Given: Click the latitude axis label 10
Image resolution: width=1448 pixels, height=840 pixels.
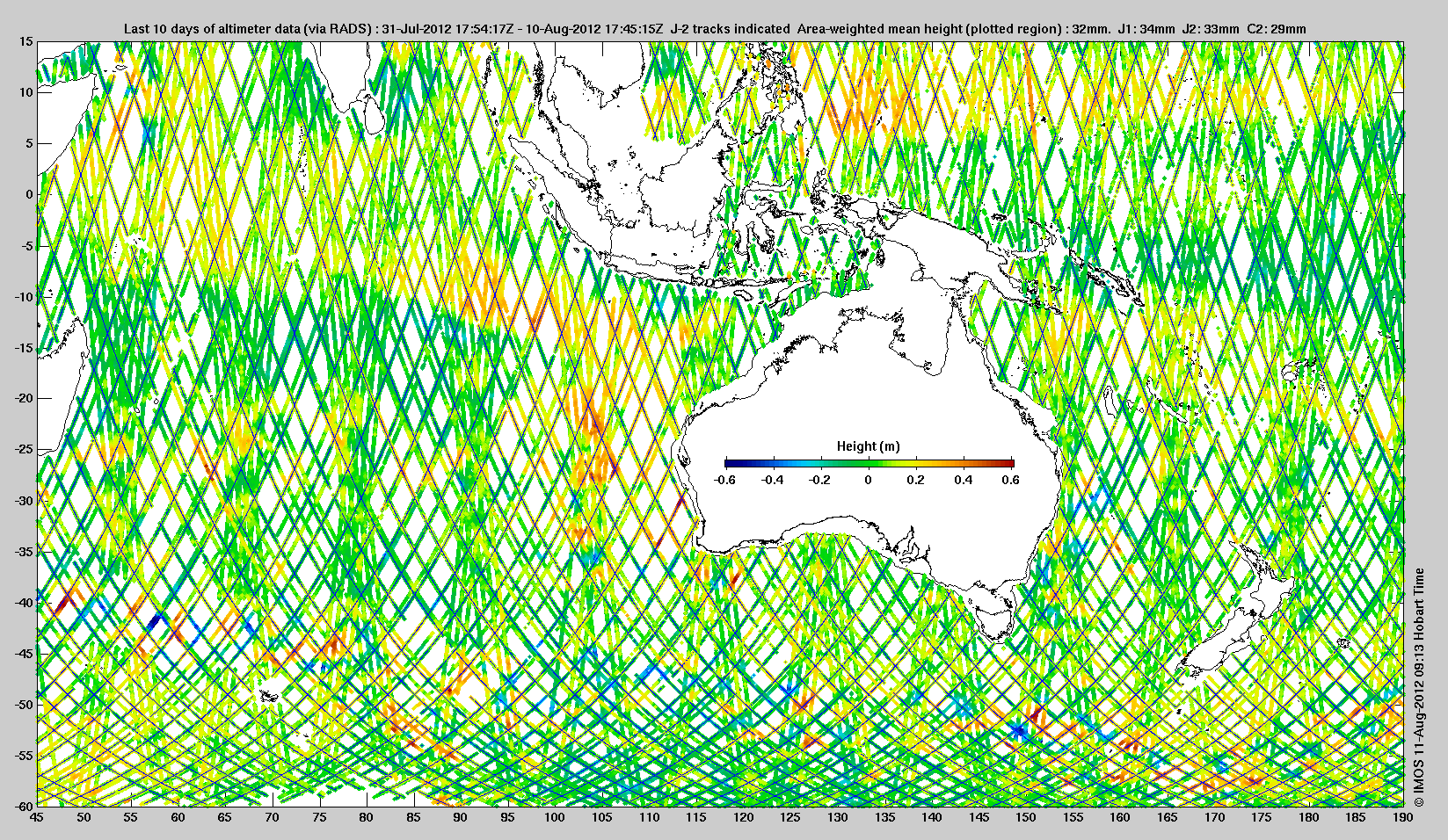Looking at the screenshot, I should coord(26,92).
